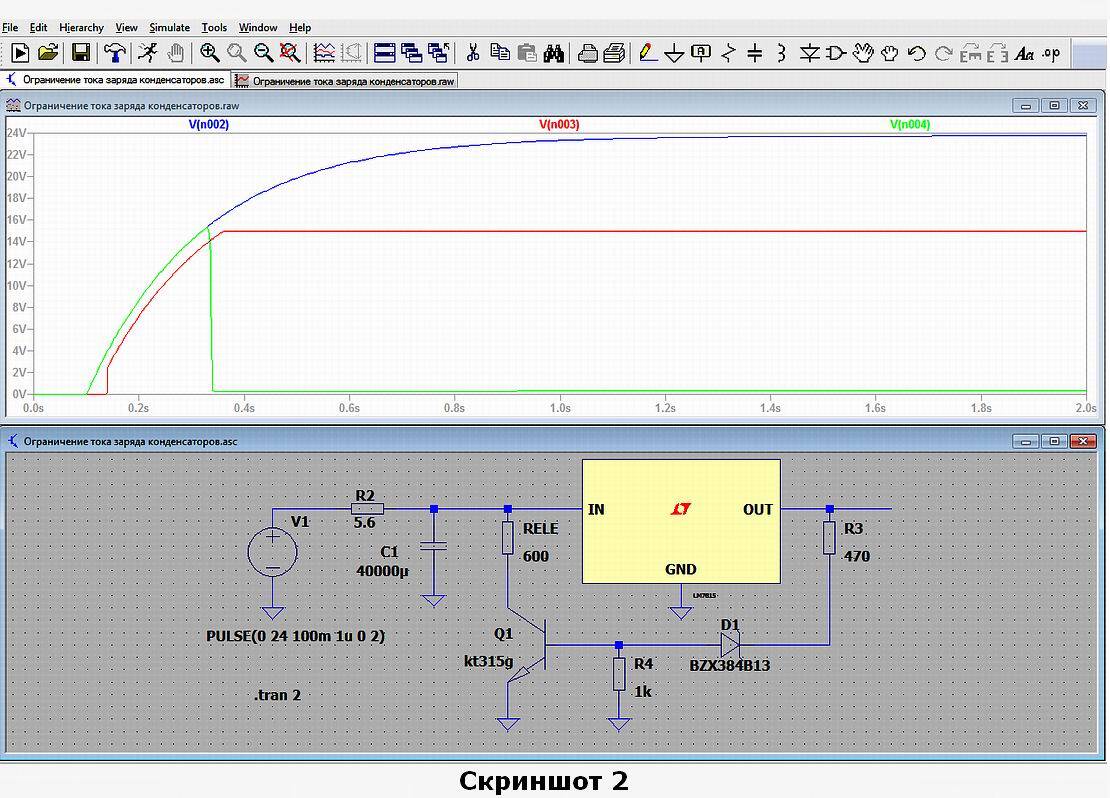The width and height of the screenshot is (1110, 798).
Task: Pick the capacitor tool in the toolbar
Action: point(755,53)
